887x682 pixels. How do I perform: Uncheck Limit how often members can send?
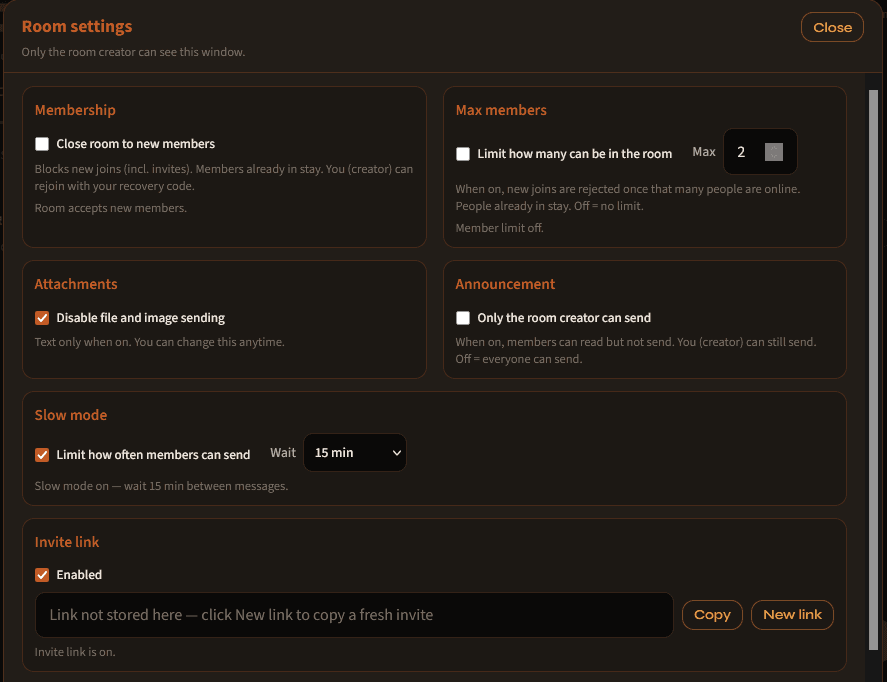42,455
